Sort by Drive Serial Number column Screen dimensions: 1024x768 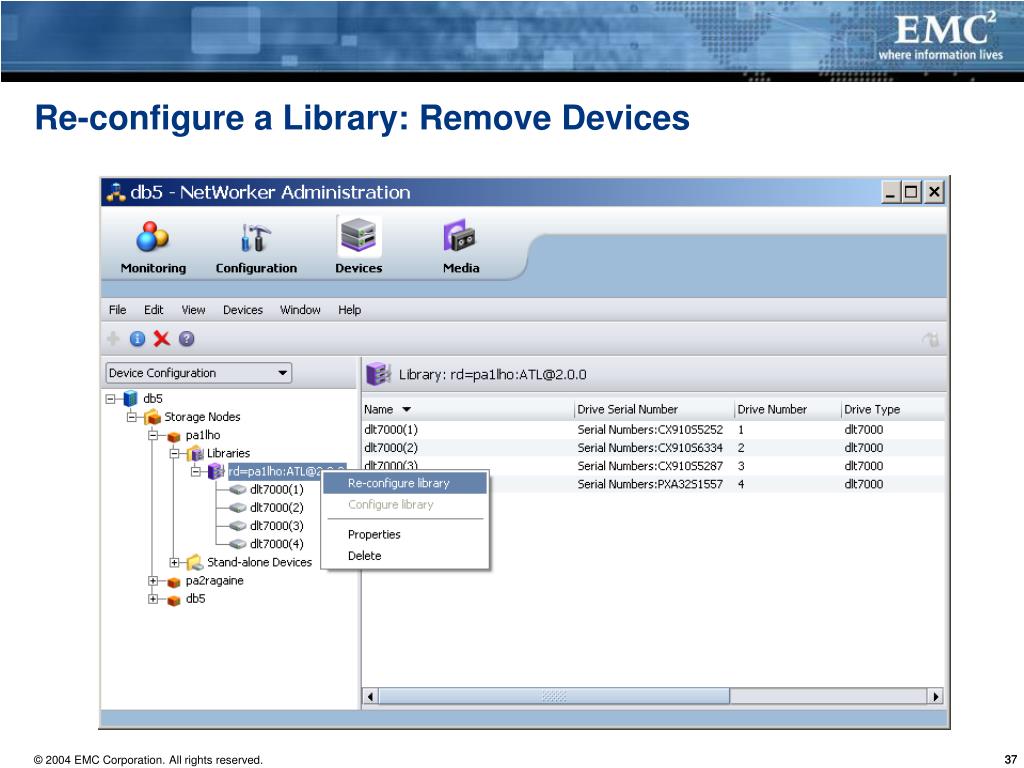(654, 409)
